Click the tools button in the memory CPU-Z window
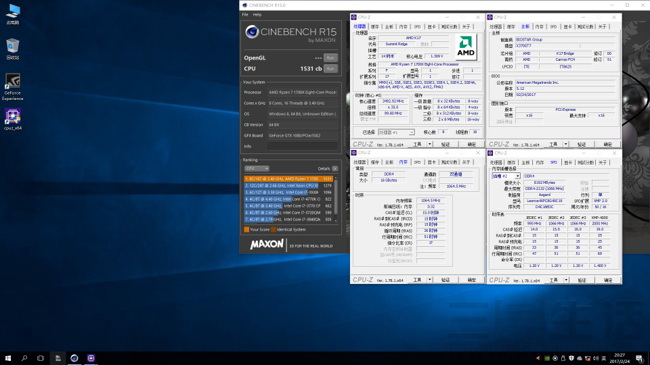 [x=417, y=280]
